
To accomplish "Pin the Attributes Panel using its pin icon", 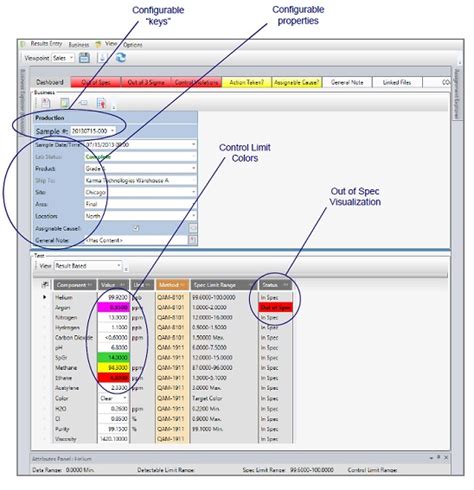I will (x=439, y=457).
